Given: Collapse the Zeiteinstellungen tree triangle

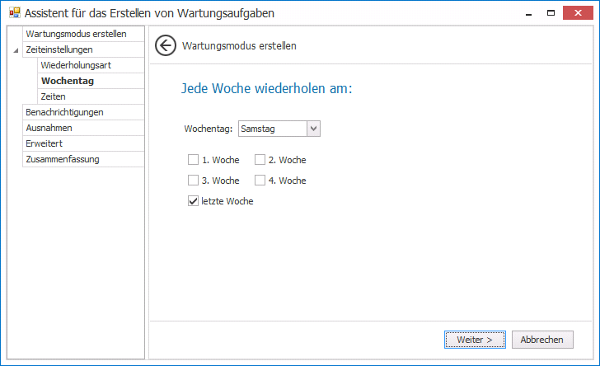Looking at the screenshot, I should (16, 51).
